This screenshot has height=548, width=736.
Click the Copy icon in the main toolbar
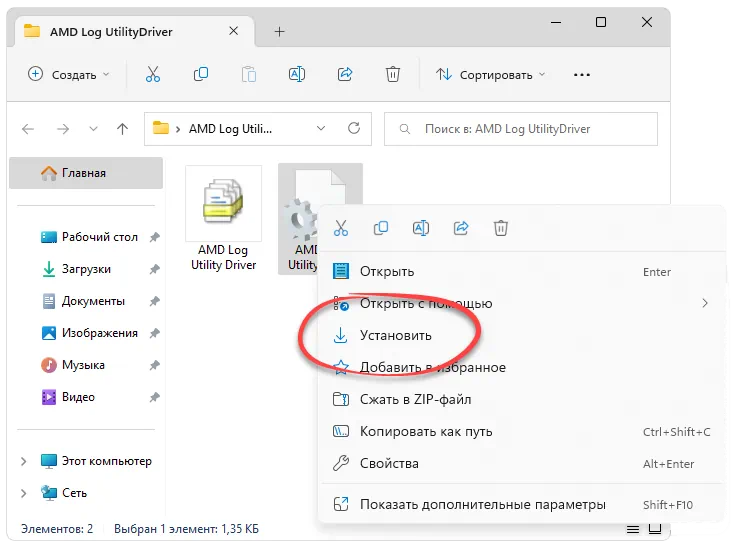click(x=201, y=74)
